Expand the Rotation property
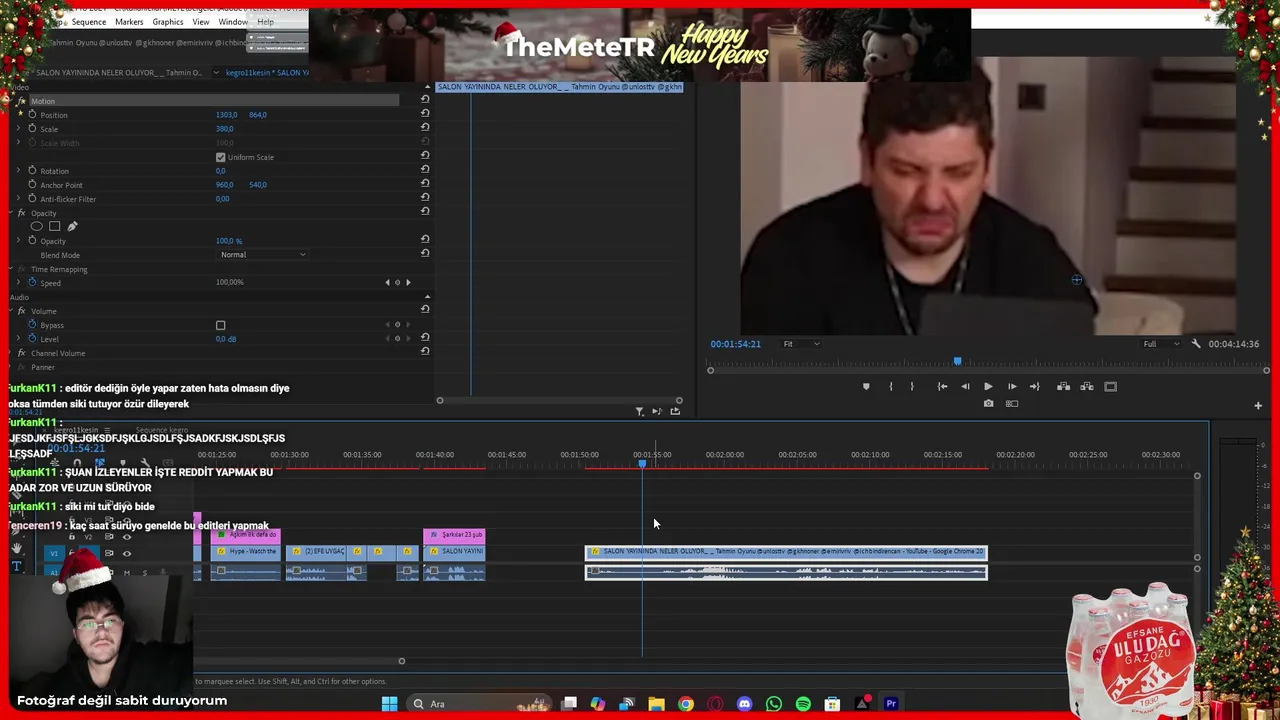The width and height of the screenshot is (1280, 720). point(19,171)
